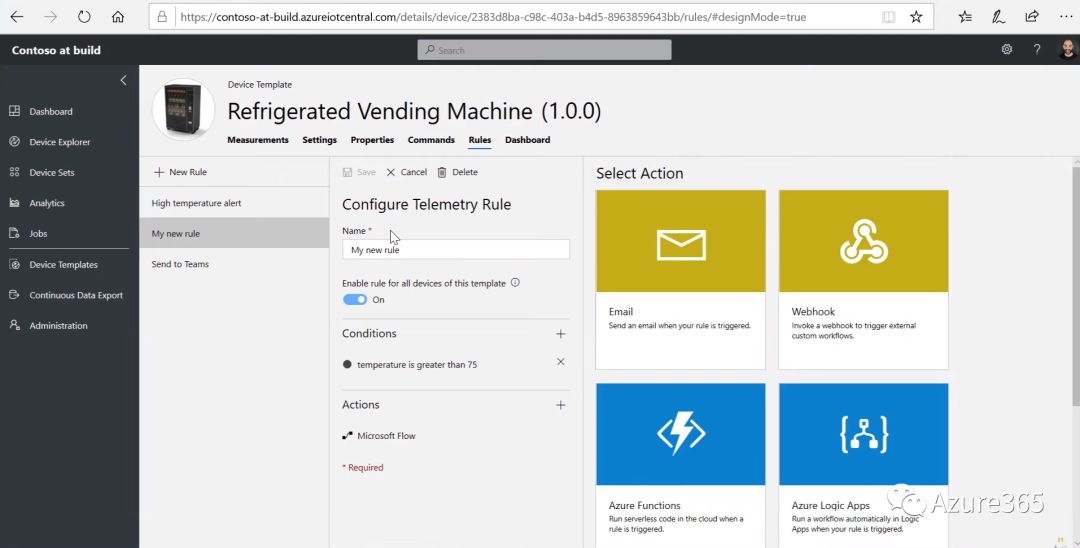The image size is (1080, 548).
Task: Add a new action with plus
Action: tap(560, 405)
